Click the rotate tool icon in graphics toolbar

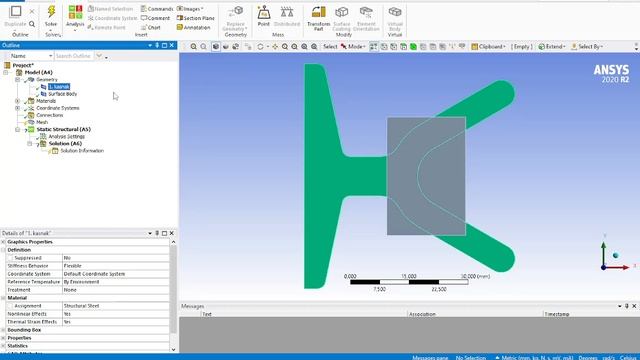[260, 47]
